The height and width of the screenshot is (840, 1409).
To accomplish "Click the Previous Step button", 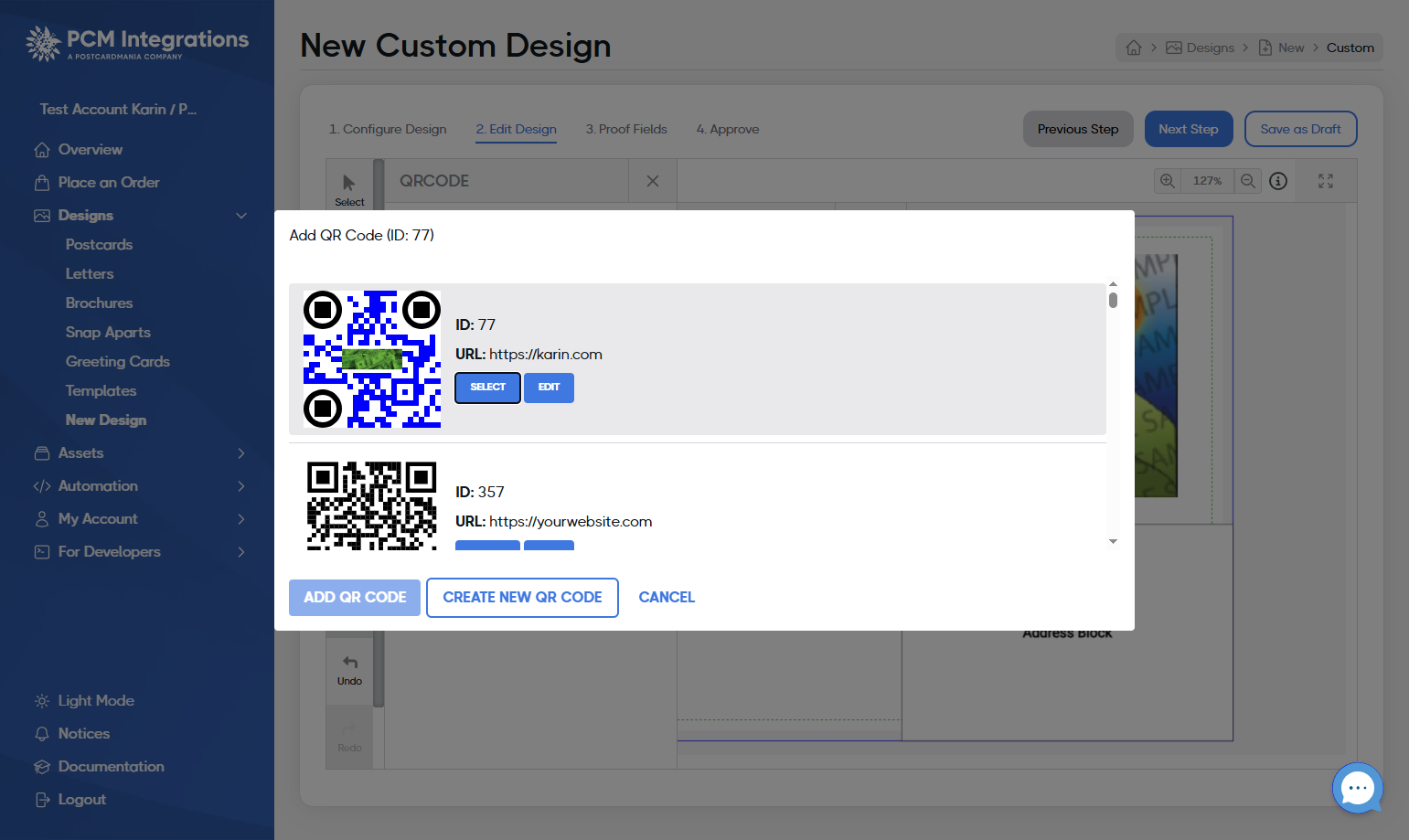I will coord(1078,130).
